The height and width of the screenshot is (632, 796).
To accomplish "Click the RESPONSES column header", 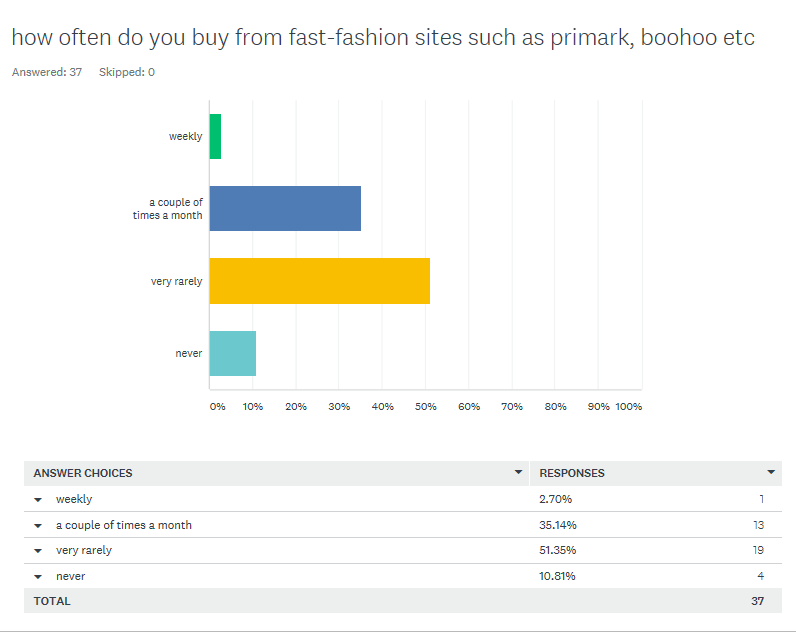I will point(572,473).
